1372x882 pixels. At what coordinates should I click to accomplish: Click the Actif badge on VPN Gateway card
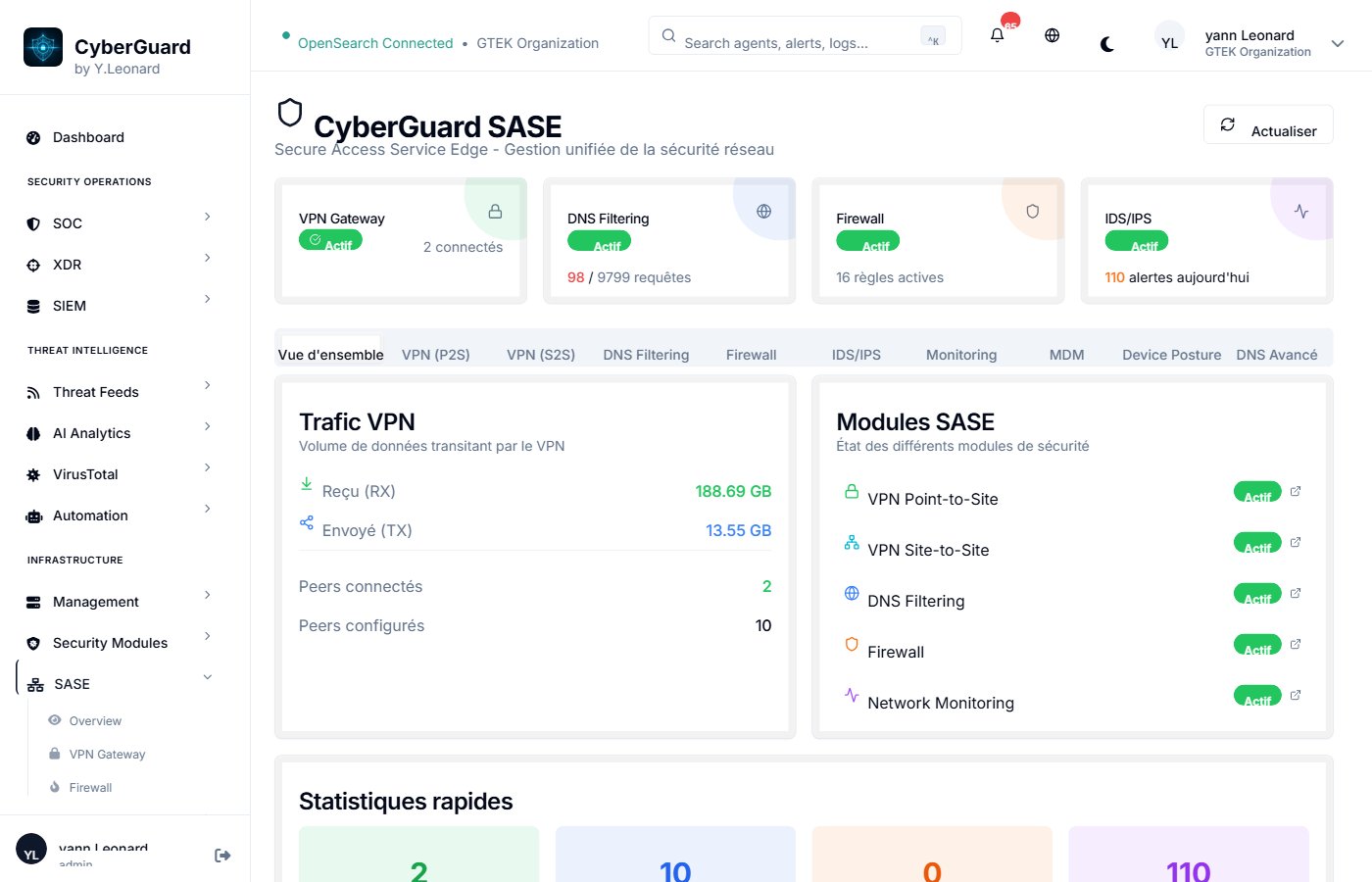click(330, 240)
